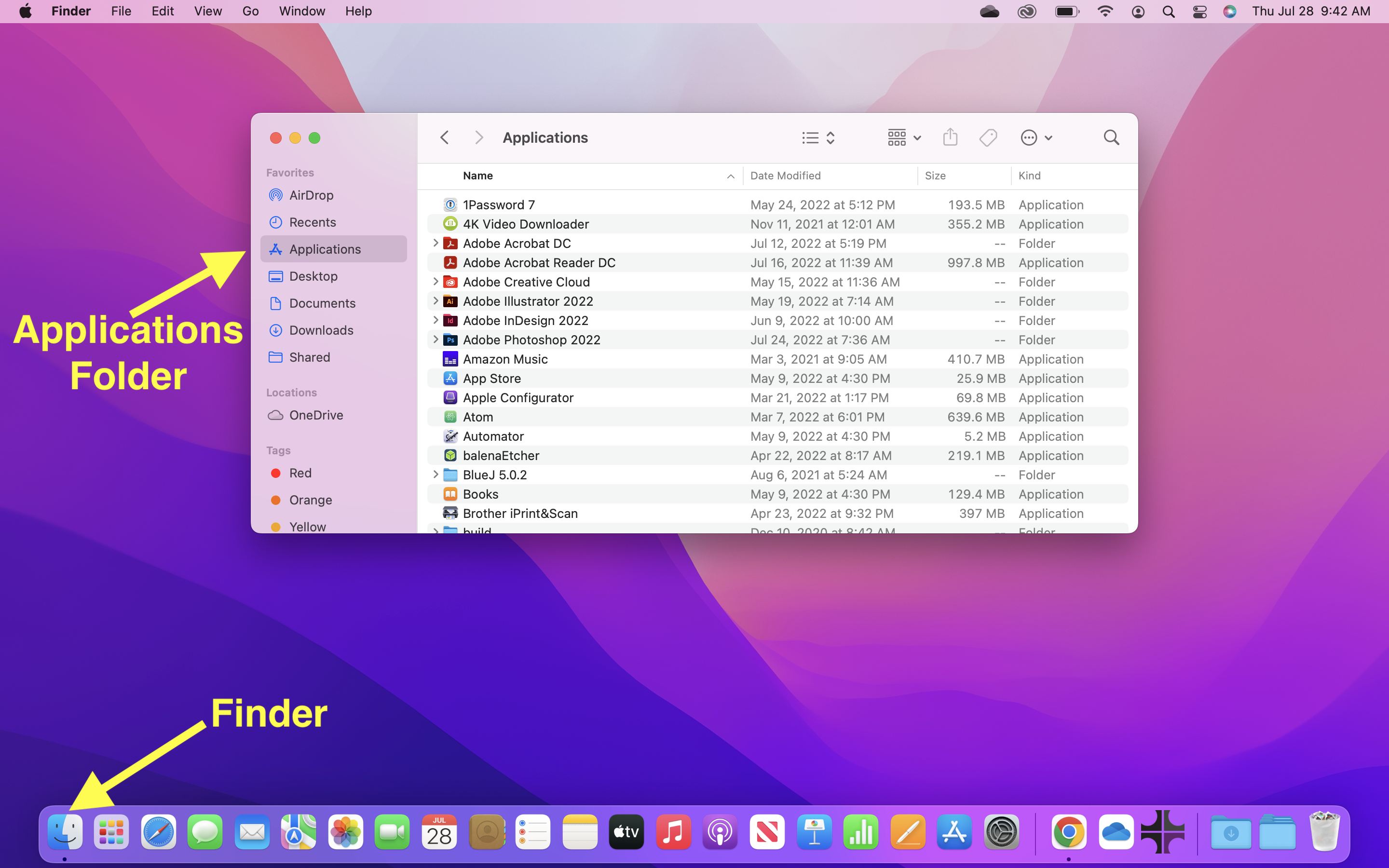The width and height of the screenshot is (1389, 868).
Task: Open the Mail app in the Dock
Action: point(252,832)
